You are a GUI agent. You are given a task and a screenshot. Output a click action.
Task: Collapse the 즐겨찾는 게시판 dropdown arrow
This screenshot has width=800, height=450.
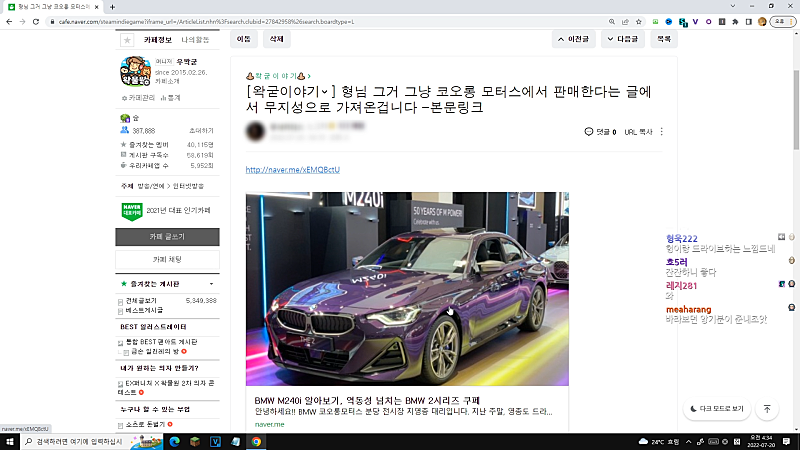tap(211, 284)
